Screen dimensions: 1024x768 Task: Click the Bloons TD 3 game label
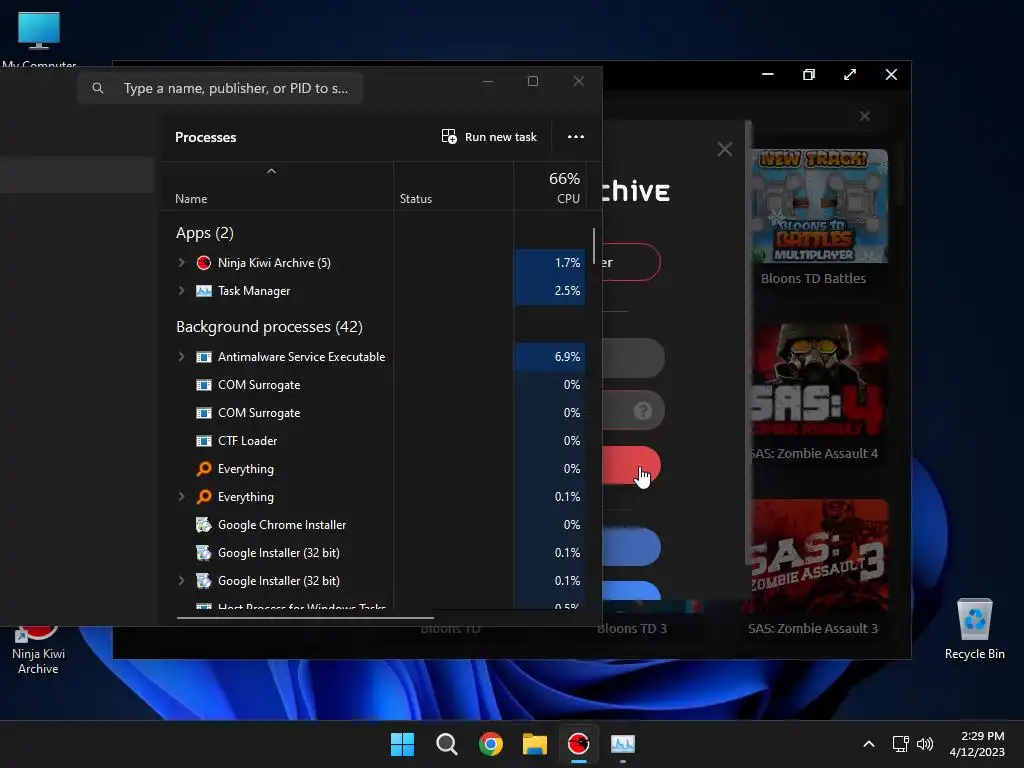632,628
